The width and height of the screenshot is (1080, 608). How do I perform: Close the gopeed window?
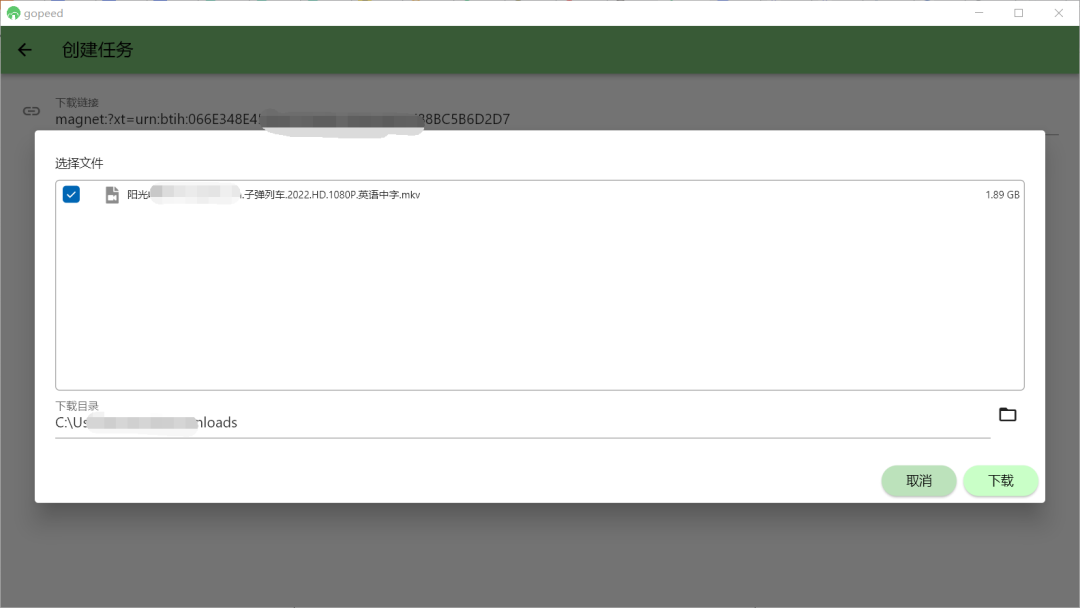(x=1059, y=13)
